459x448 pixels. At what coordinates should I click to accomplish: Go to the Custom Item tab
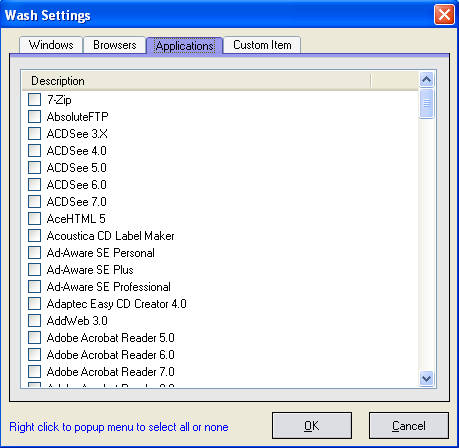[x=262, y=45]
